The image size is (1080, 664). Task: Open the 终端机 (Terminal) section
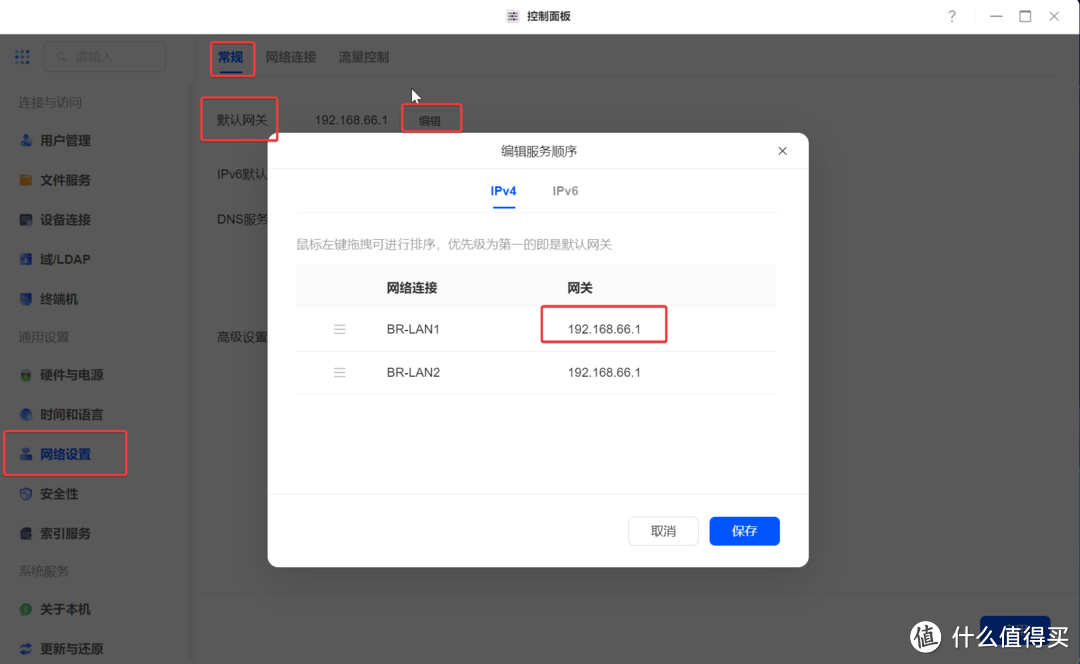point(64,298)
